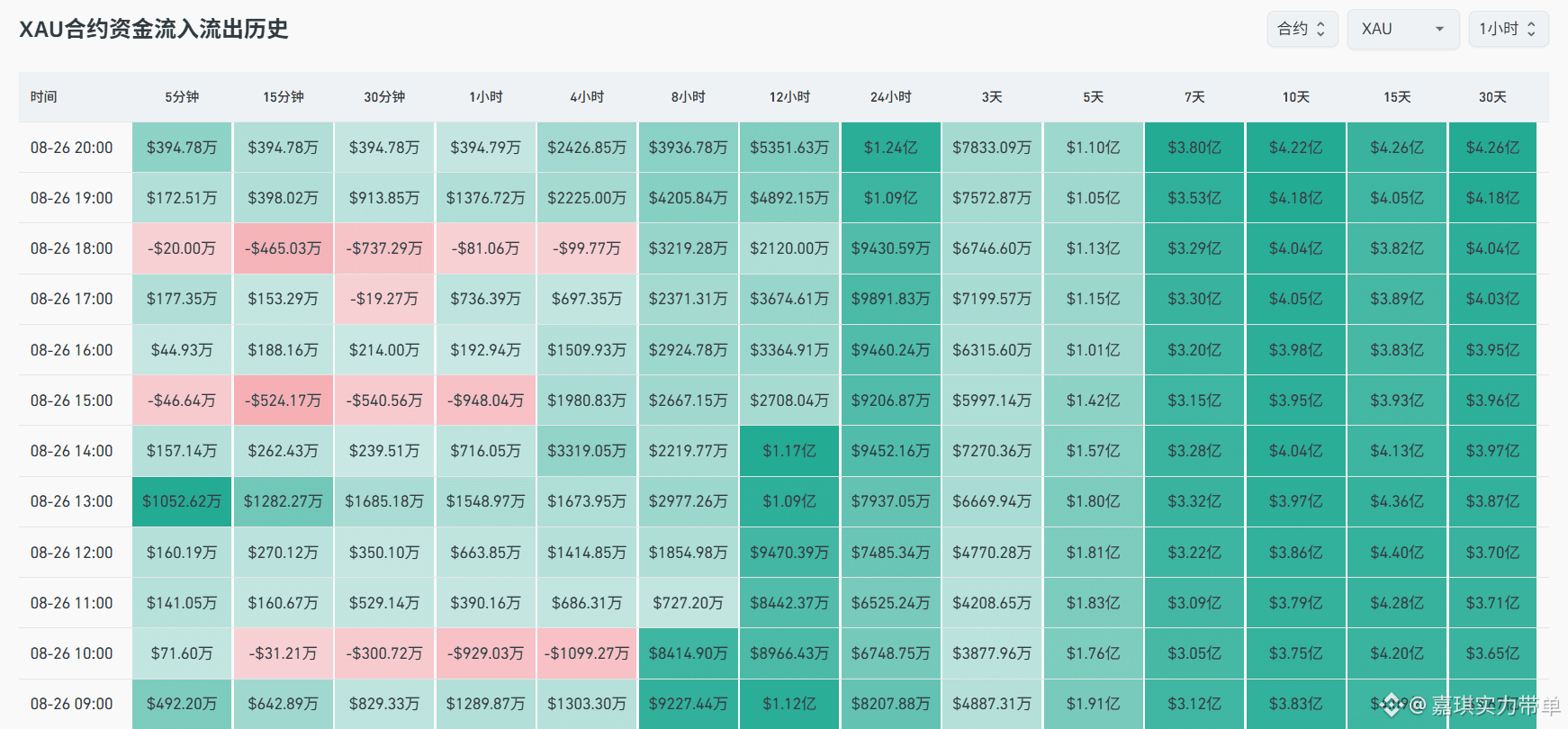
Task: Click the $44.93万 cell
Action: click(182, 350)
